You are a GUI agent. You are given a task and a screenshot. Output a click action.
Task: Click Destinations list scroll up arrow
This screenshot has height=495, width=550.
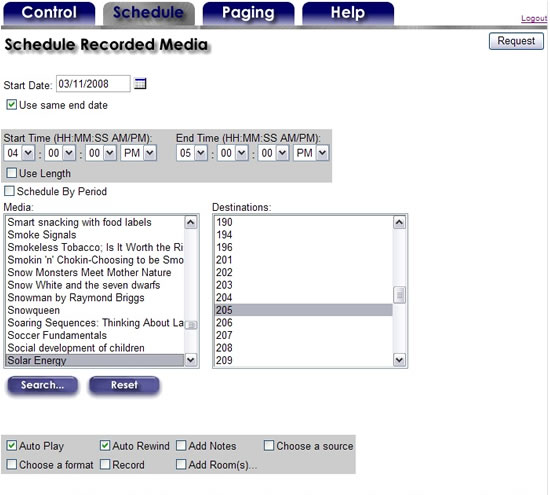[x=399, y=222]
